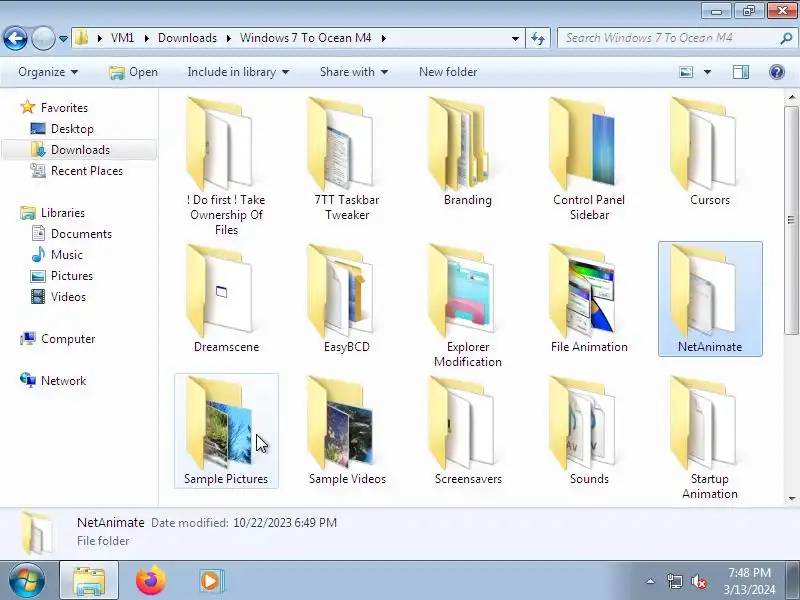Screen dimensions: 800x600
Task: Open the More view options dropdown arrow
Action: [x=707, y=72]
